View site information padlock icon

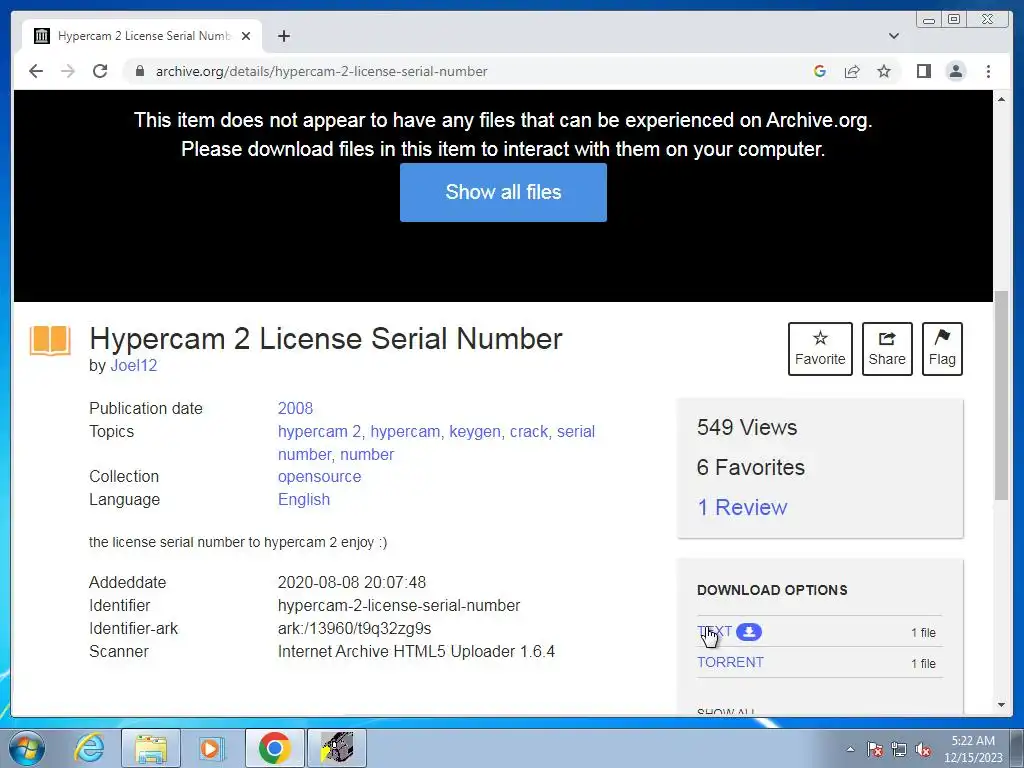point(140,71)
